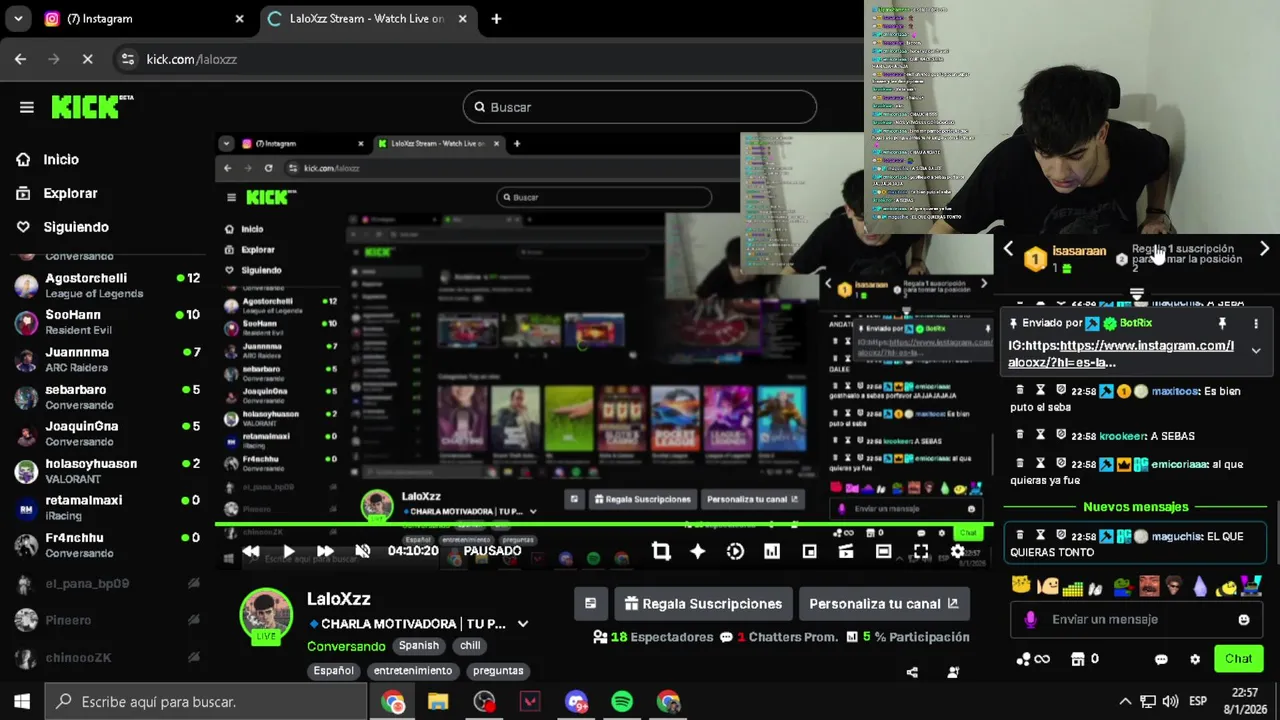Open the stream stats chart icon
The height and width of the screenshot is (720, 1280).
(772, 551)
